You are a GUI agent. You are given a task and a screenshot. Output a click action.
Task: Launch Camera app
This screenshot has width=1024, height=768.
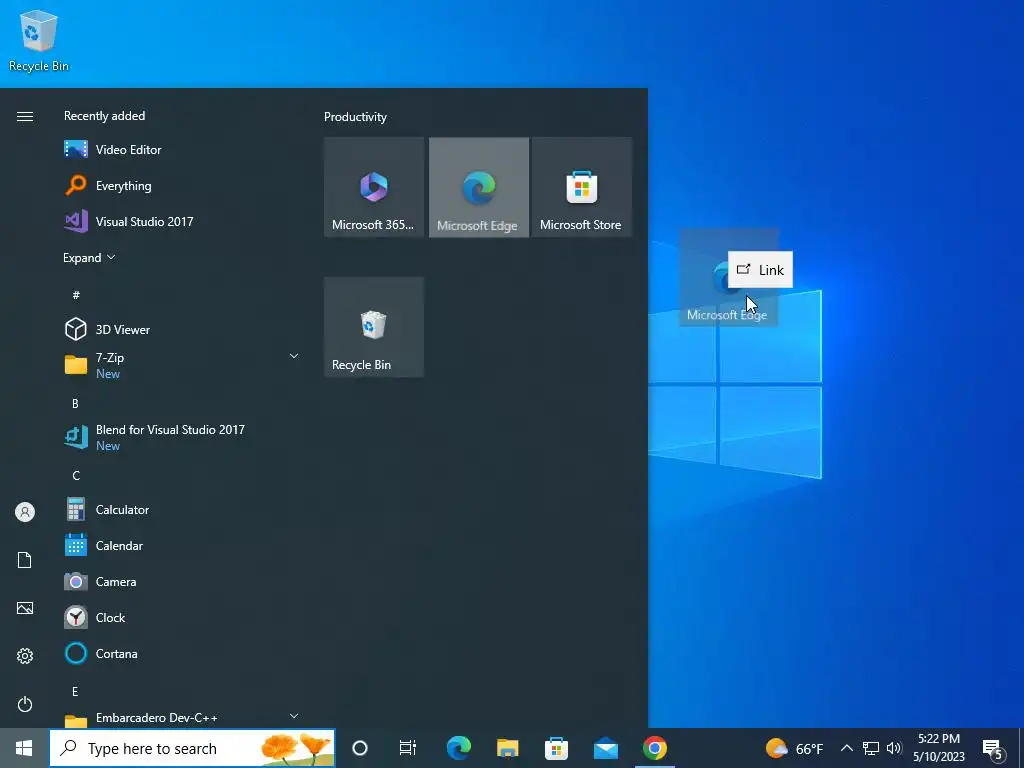coord(182,581)
